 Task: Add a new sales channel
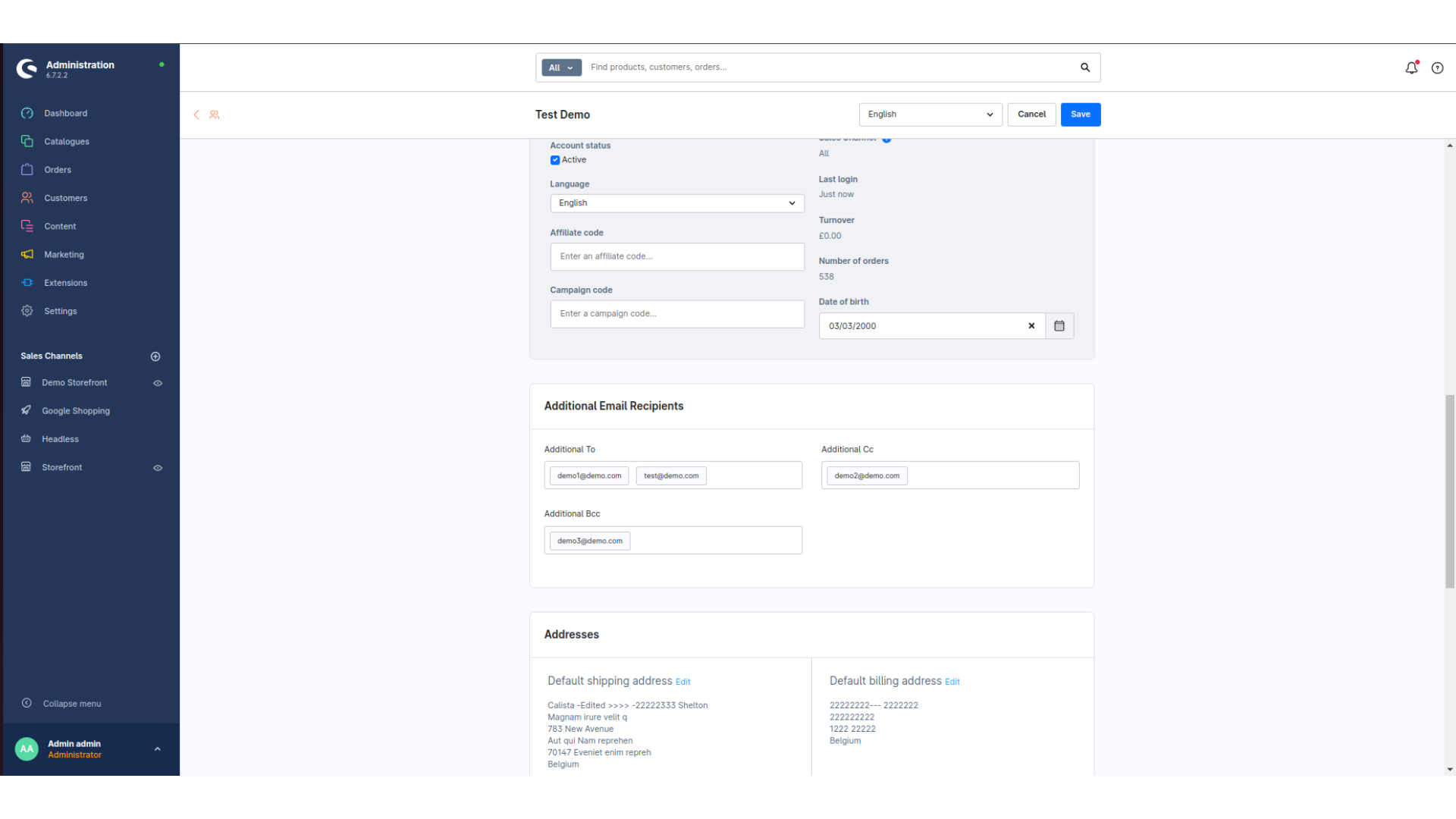click(155, 356)
